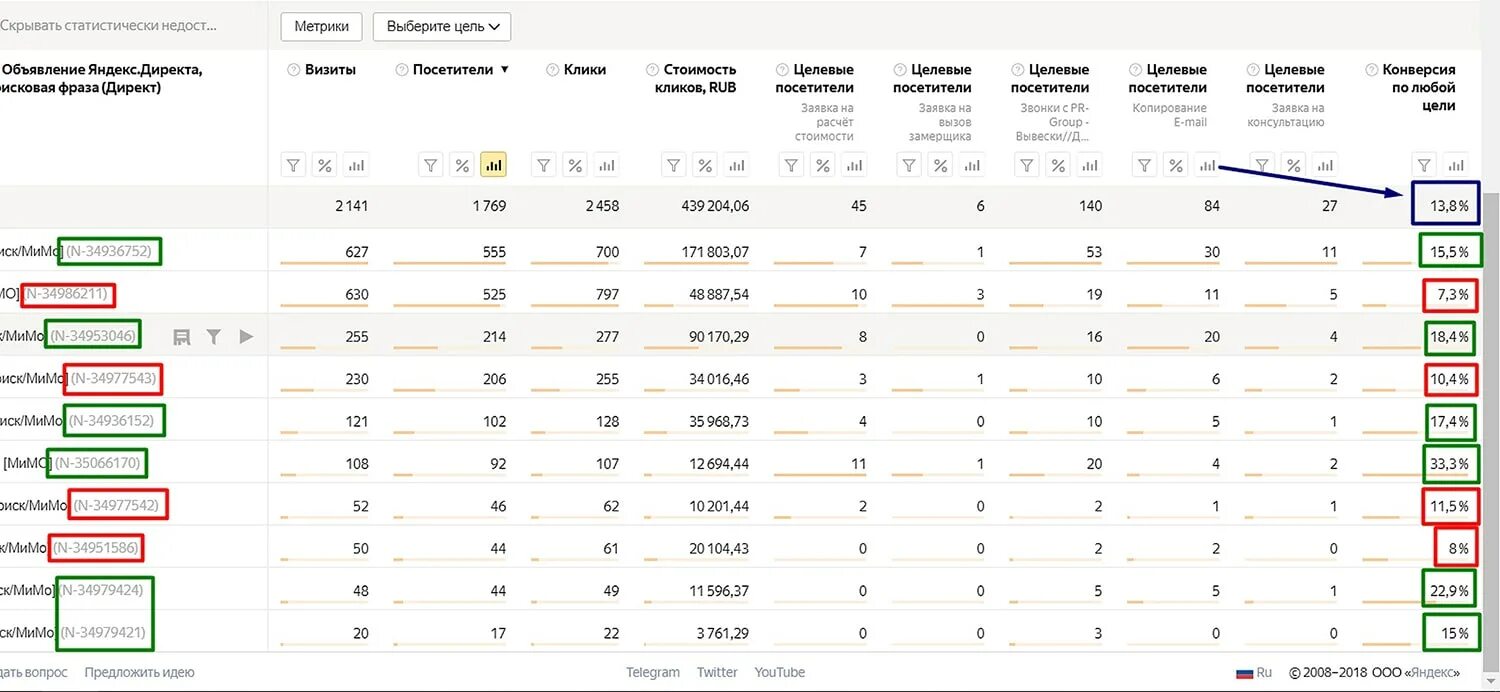The height and width of the screenshot is (692, 1500).
Task: Click percent icon under Заявка на вызов замерщика
Action: [940, 165]
